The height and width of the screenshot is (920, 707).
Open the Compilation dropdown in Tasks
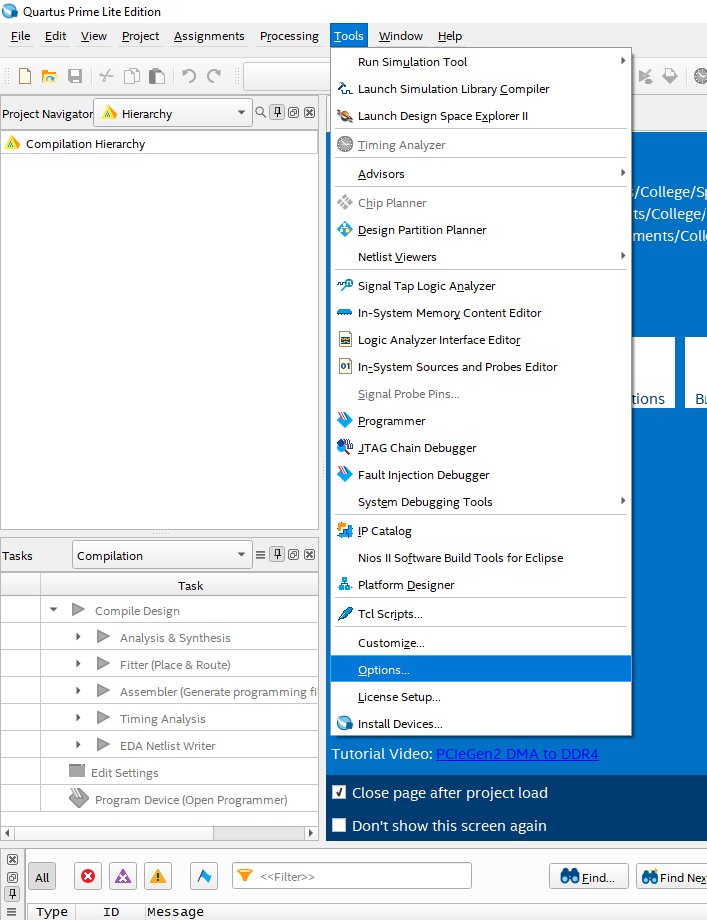point(162,554)
